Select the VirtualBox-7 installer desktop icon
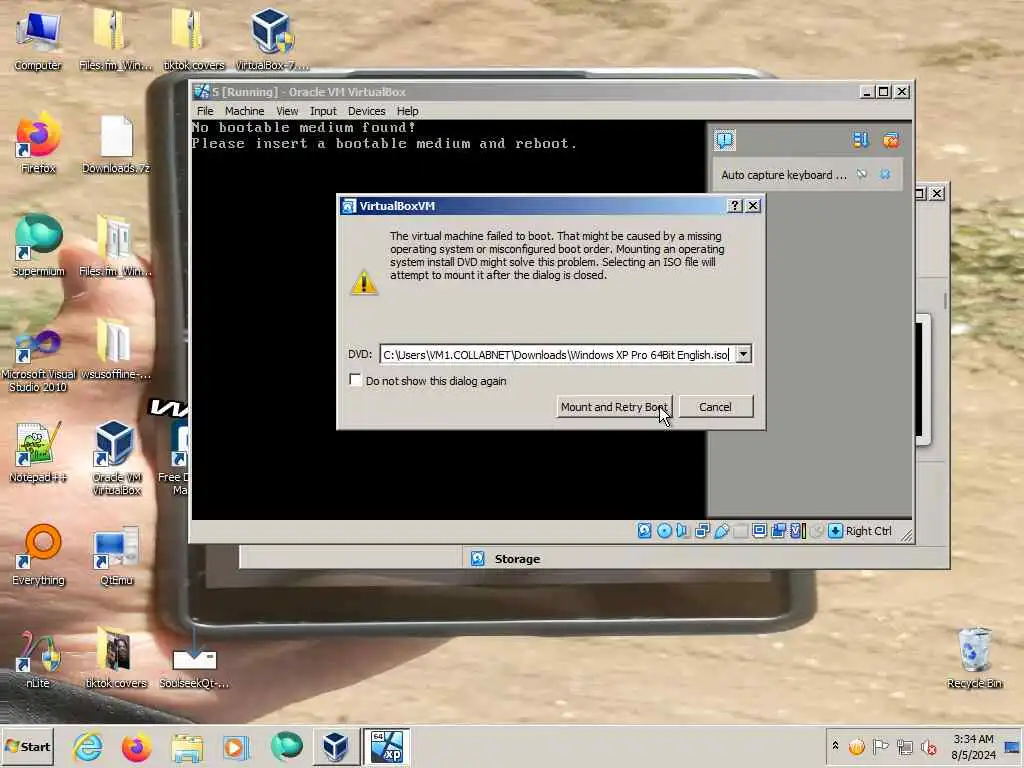Screen dimensions: 1024x768 pyautogui.click(x=271, y=39)
